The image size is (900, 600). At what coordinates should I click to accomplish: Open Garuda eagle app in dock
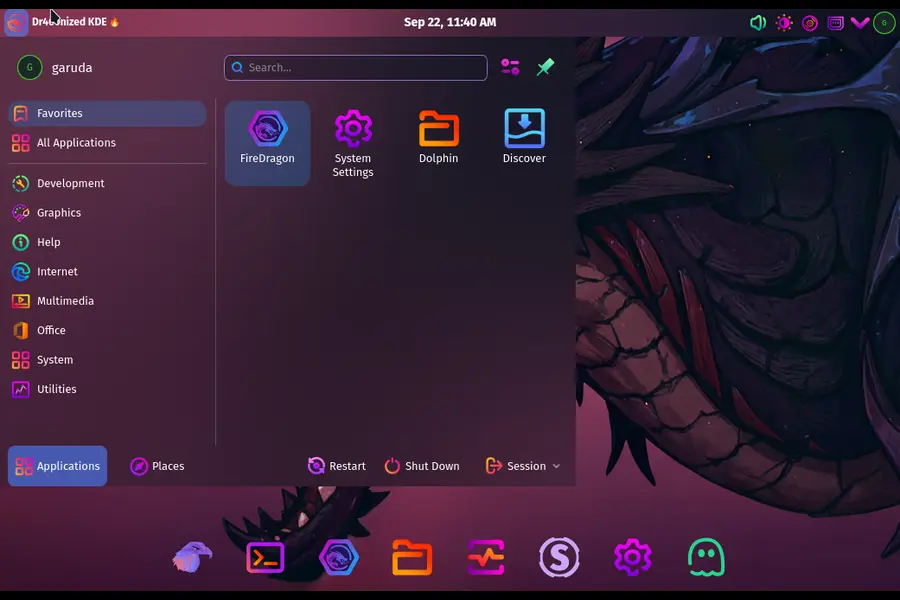coord(192,556)
